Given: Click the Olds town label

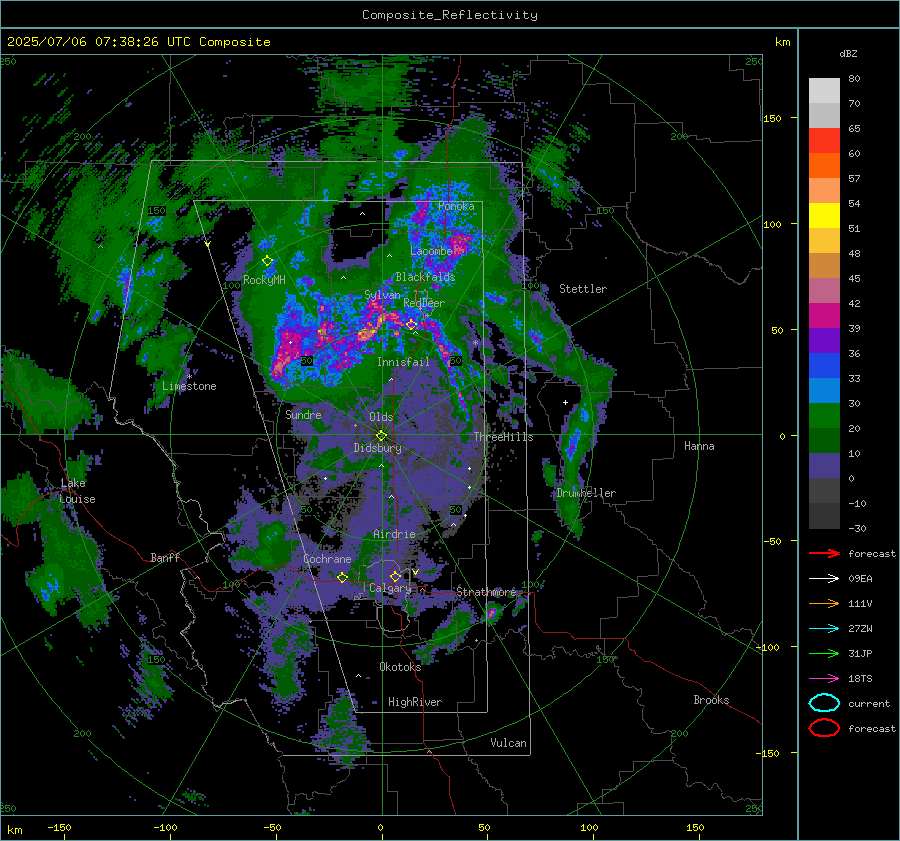Looking at the screenshot, I should pyautogui.click(x=381, y=417).
